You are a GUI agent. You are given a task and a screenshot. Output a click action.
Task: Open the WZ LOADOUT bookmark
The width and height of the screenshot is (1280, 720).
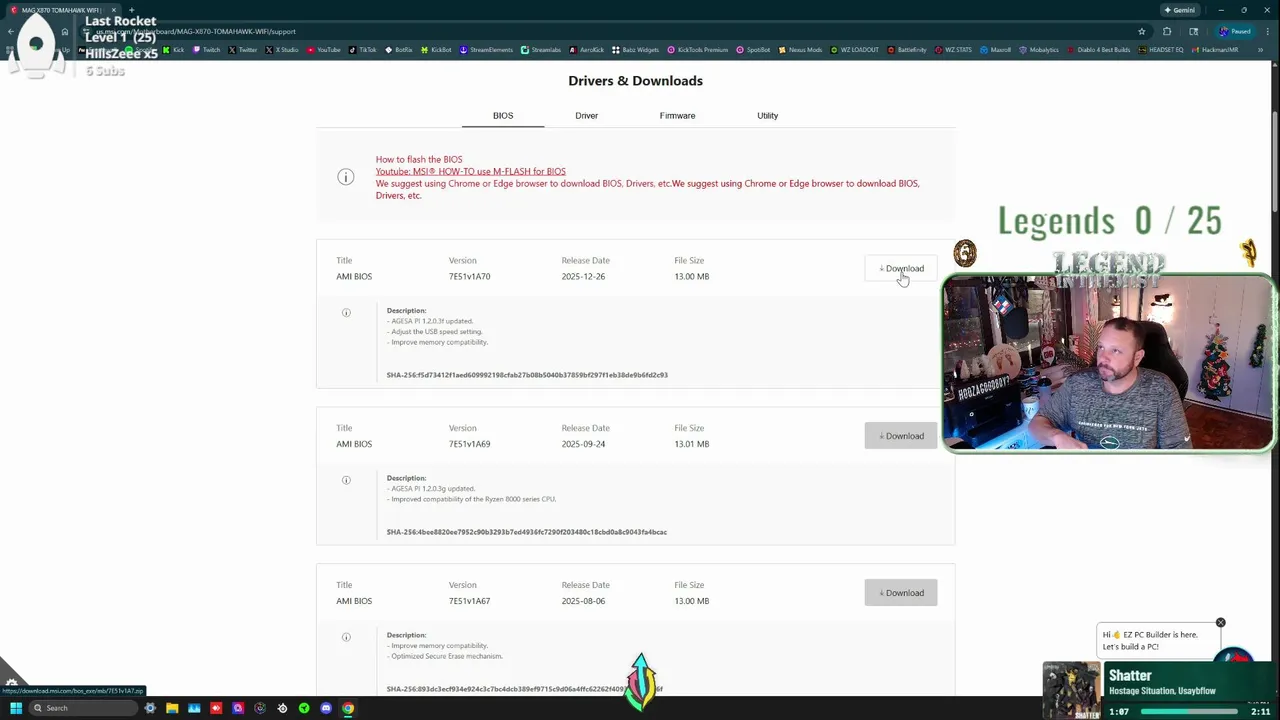tap(854, 50)
